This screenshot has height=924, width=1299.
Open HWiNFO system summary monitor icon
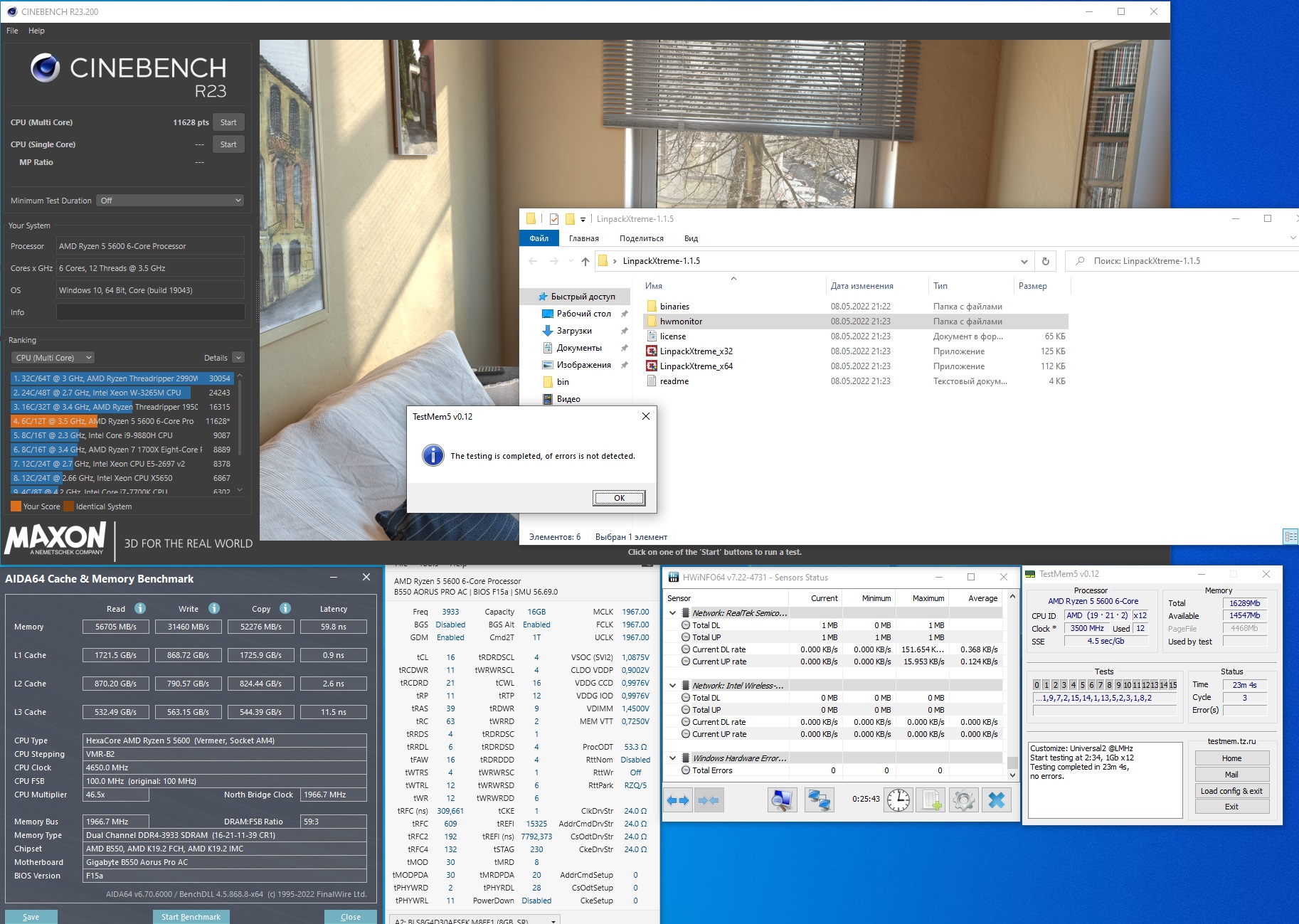(782, 800)
